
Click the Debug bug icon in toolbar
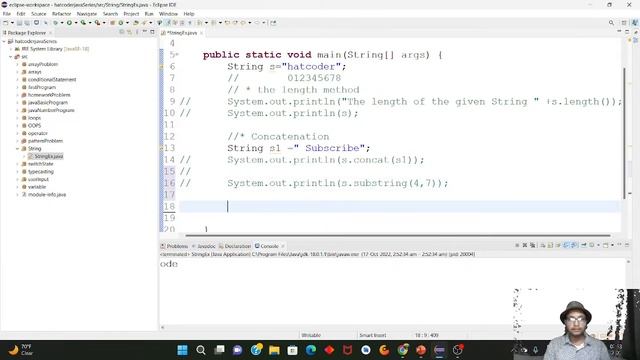click(56, 23)
